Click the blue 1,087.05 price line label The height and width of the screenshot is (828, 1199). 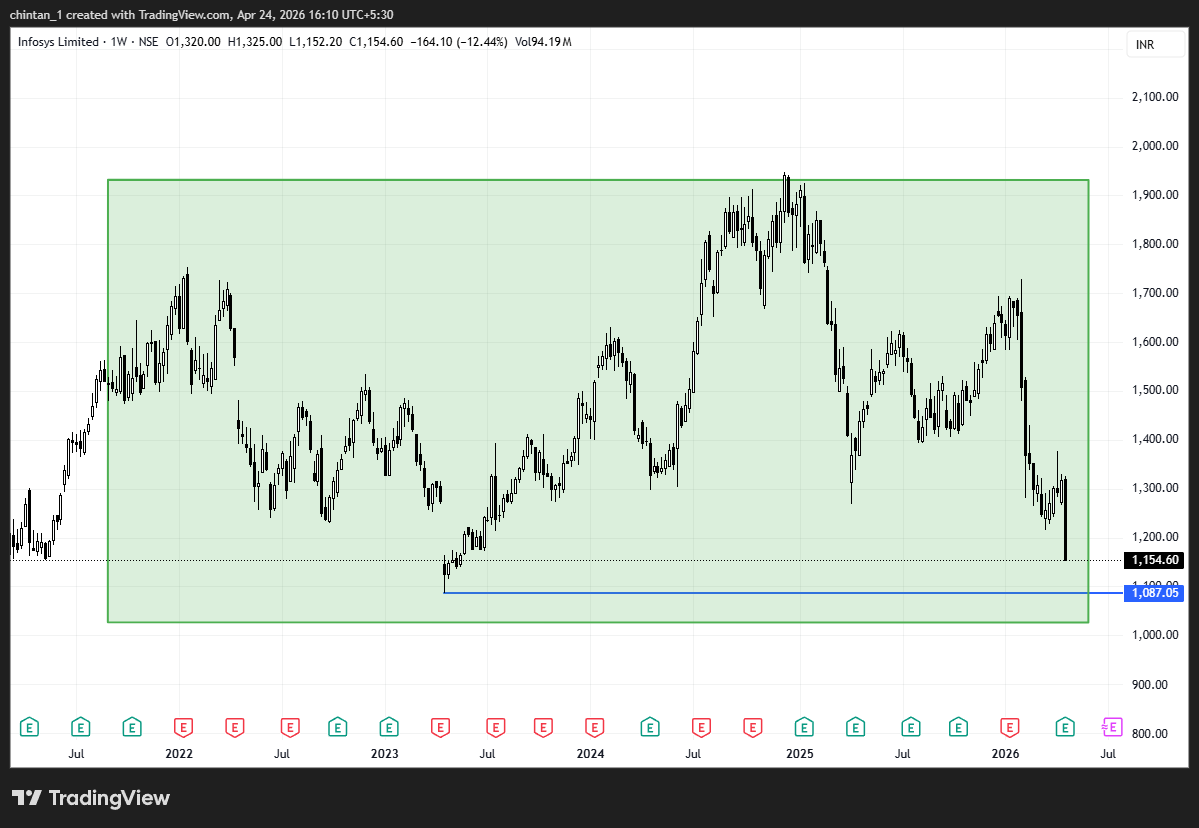(x=1154, y=593)
